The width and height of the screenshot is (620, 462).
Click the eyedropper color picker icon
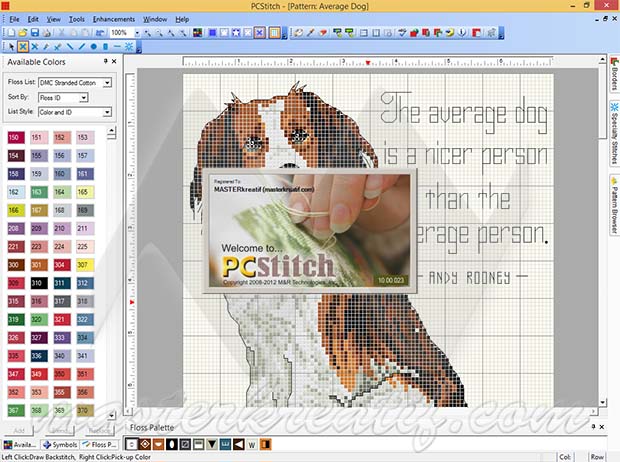coord(310,33)
